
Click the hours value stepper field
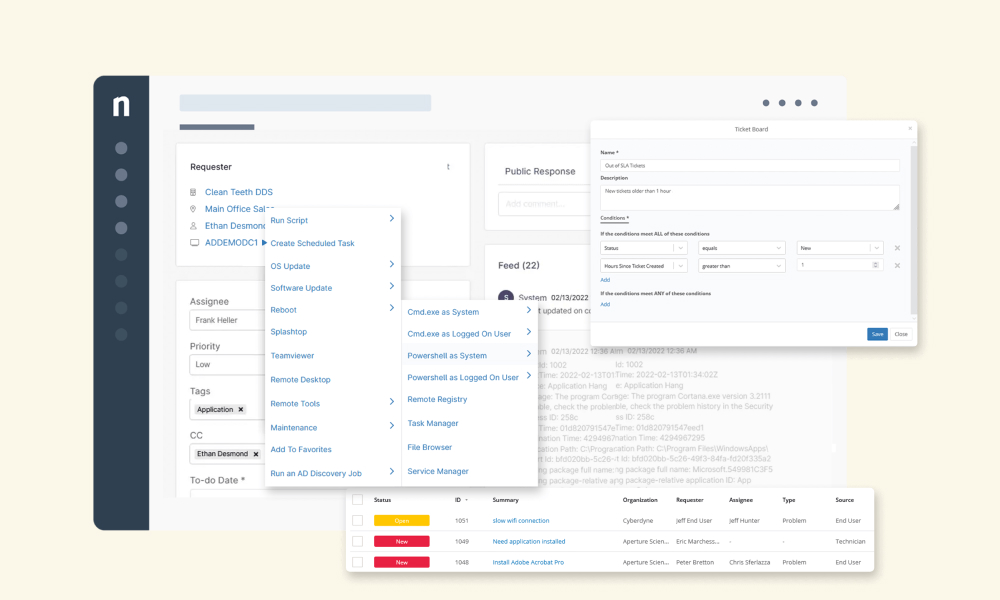(x=840, y=265)
